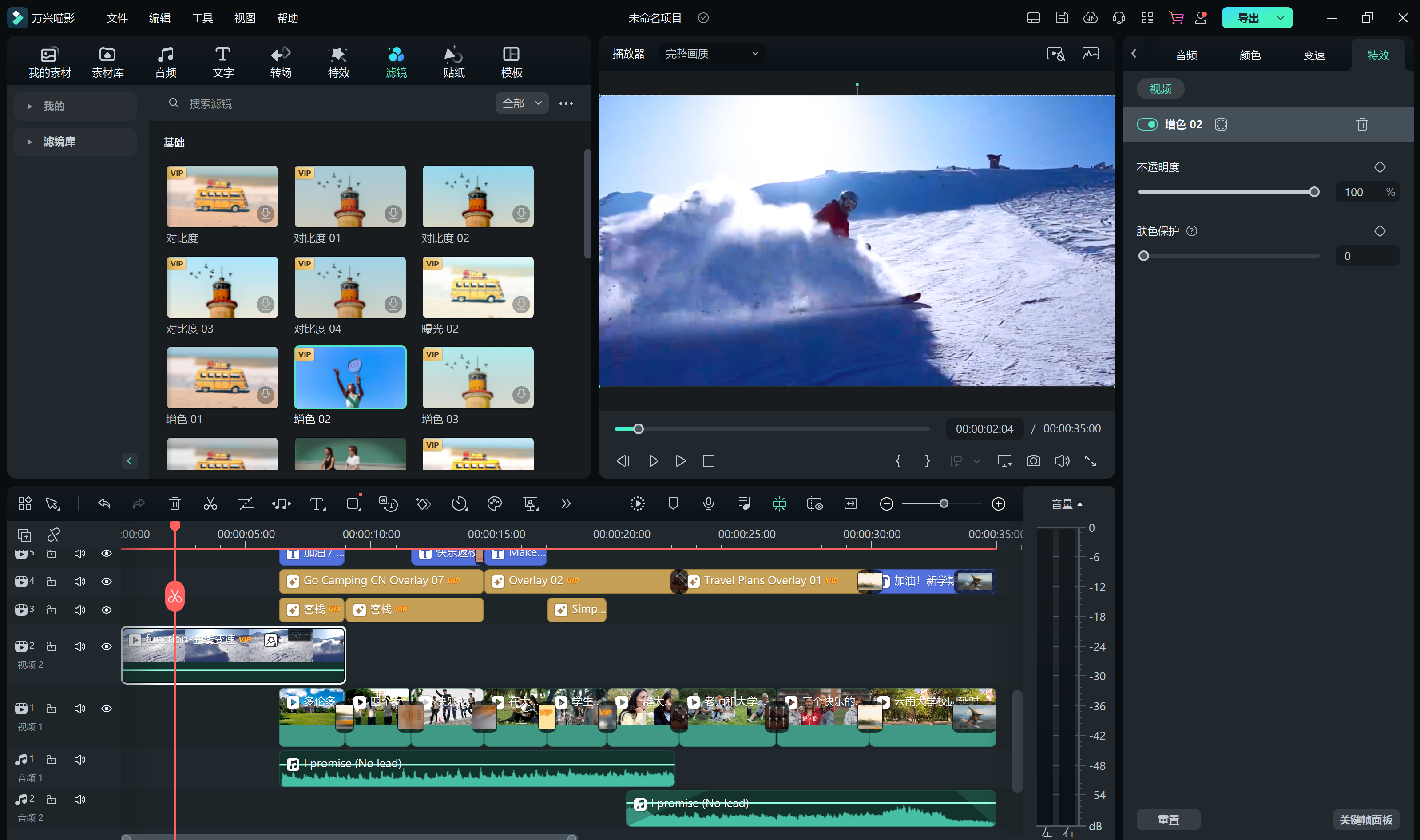Hide track 4 with eye icon

pos(107,581)
